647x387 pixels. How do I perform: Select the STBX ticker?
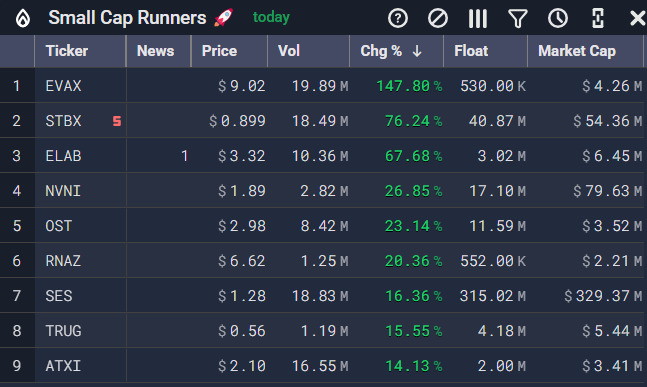[x=64, y=121]
